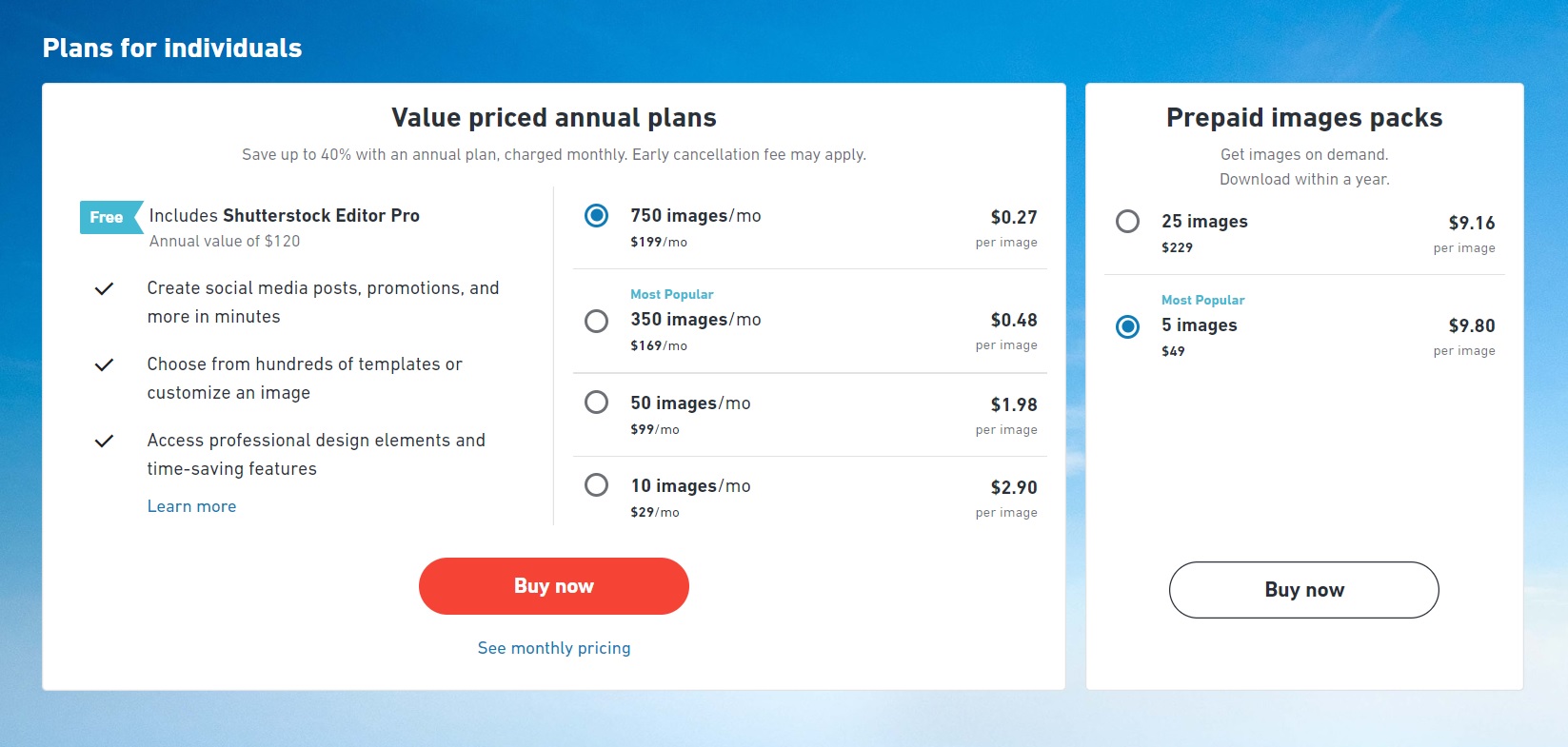Select the 5 images prepaid pack
Image resolution: width=1568 pixels, height=747 pixels.
pyautogui.click(x=1128, y=326)
